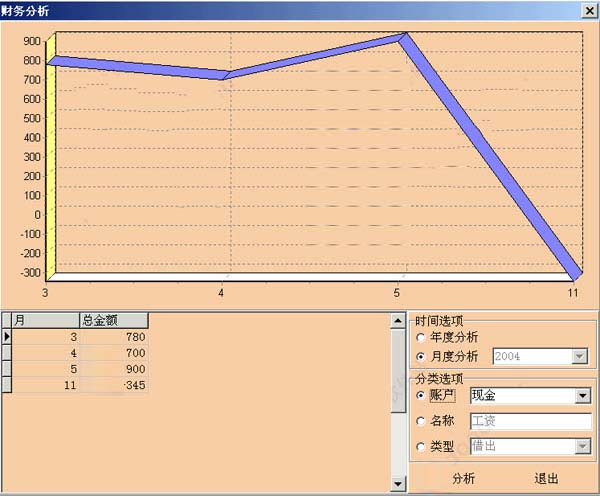The image size is (600, 496).
Task: Close the 财务分析 window
Action: point(590,11)
